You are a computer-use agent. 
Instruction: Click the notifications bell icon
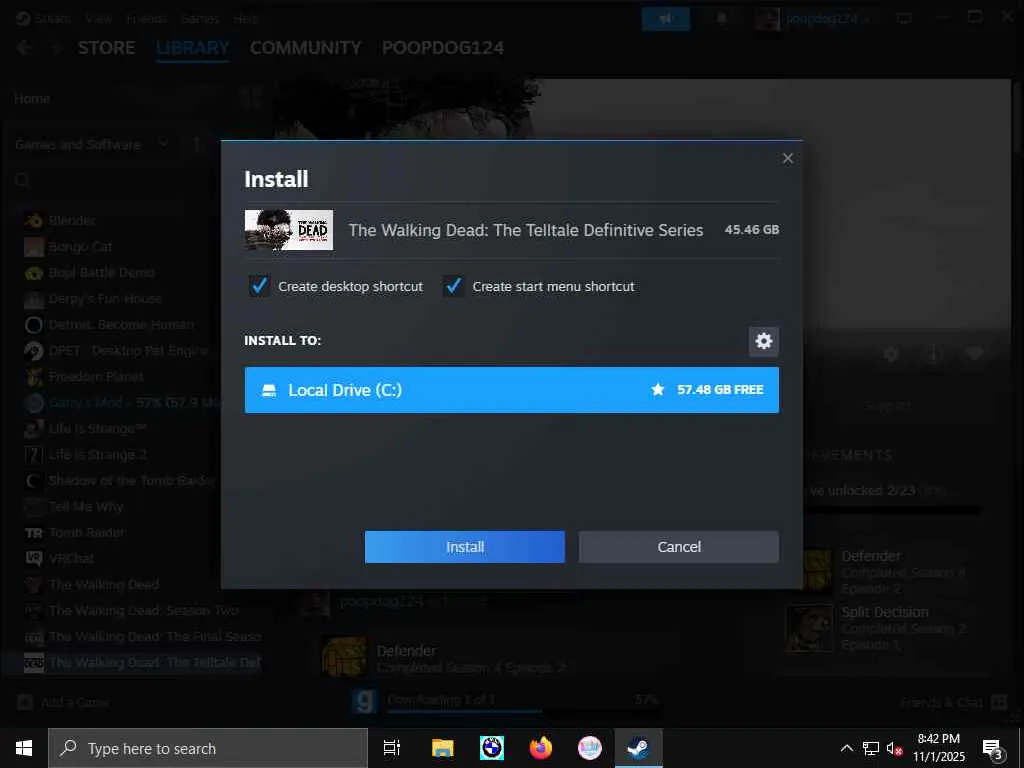tap(722, 18)
